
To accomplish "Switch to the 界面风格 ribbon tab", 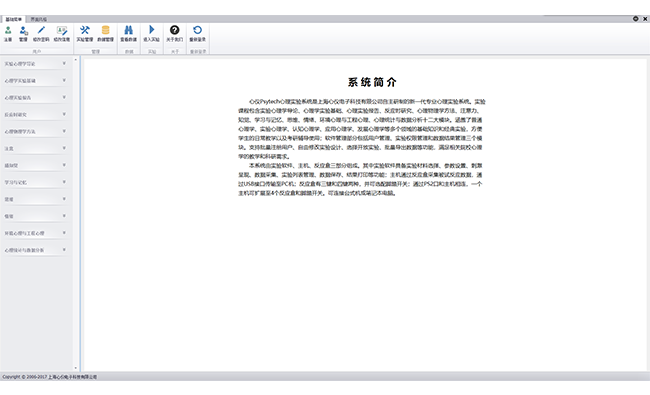I will tap(39, 19).
